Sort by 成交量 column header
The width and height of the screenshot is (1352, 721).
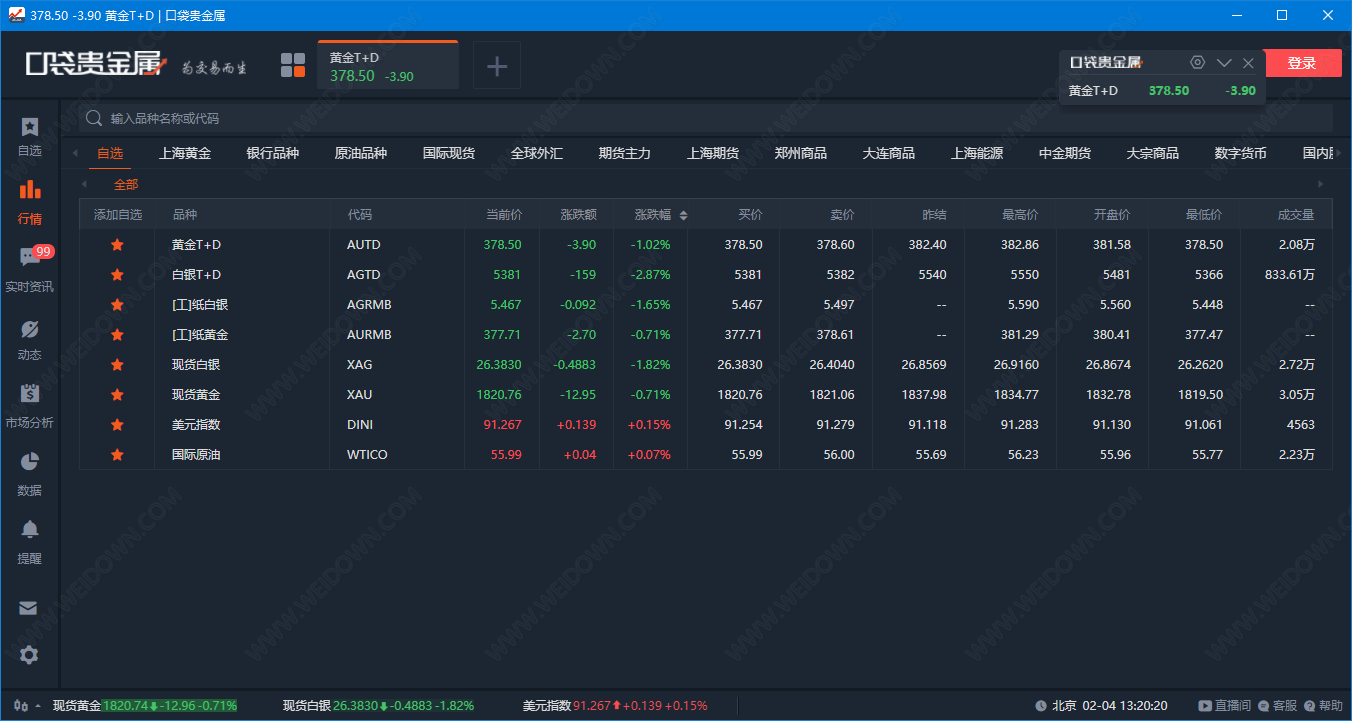pyautogui.click(x=1296, y=215)
